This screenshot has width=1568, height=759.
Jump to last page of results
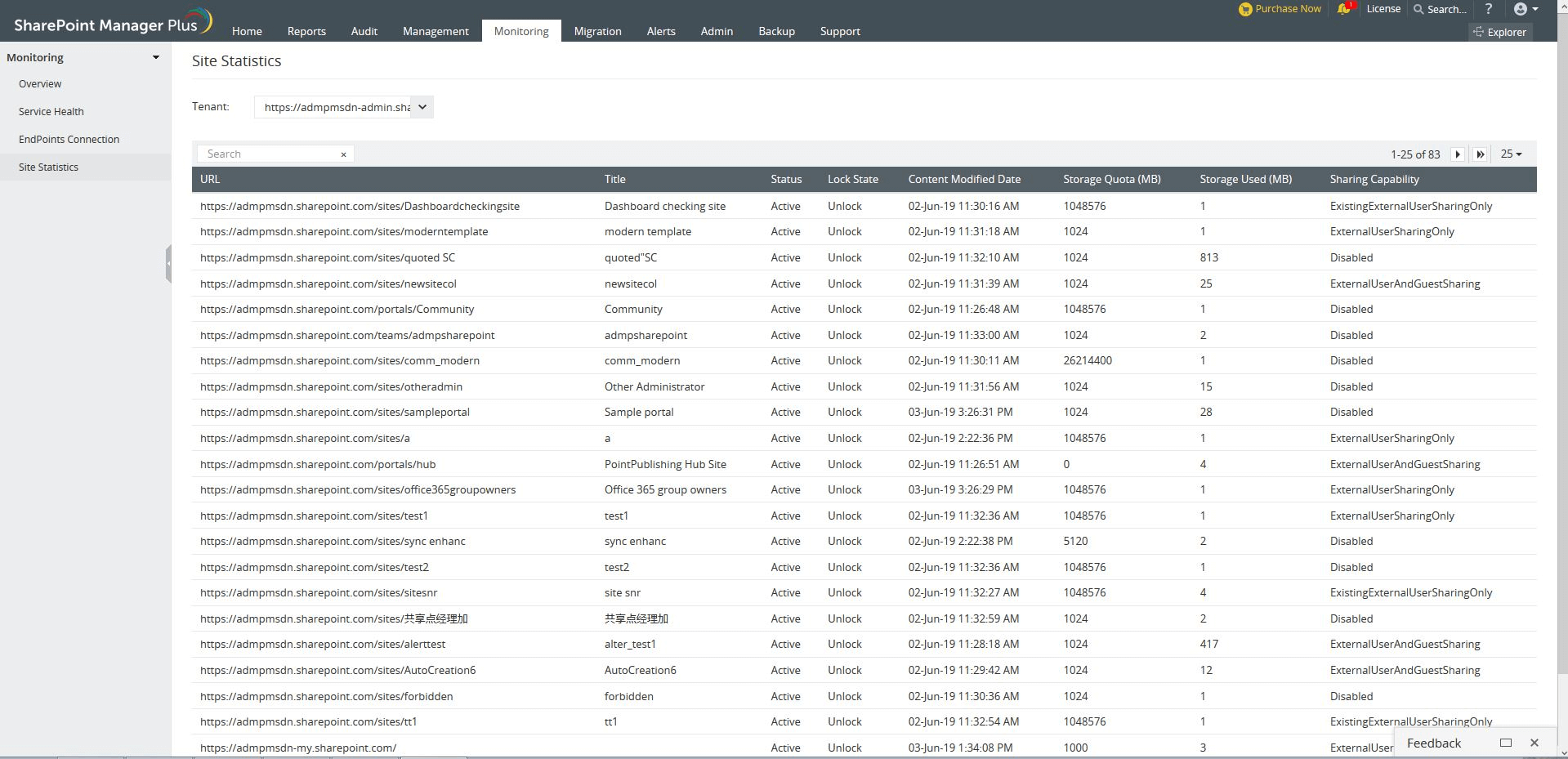(x=1480, y=154)
